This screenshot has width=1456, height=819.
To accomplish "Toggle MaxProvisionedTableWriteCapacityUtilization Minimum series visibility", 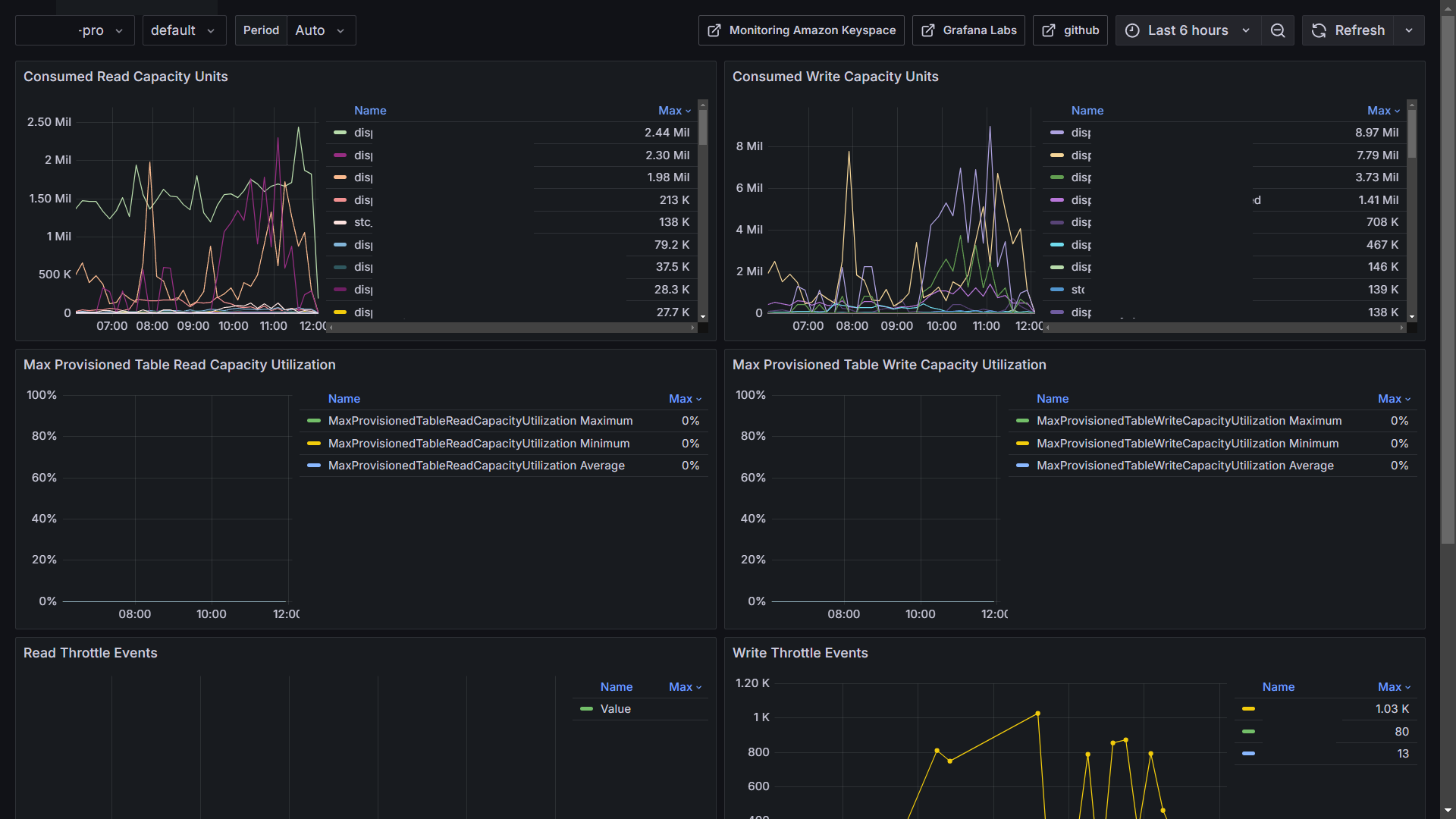I will 1187,444.
